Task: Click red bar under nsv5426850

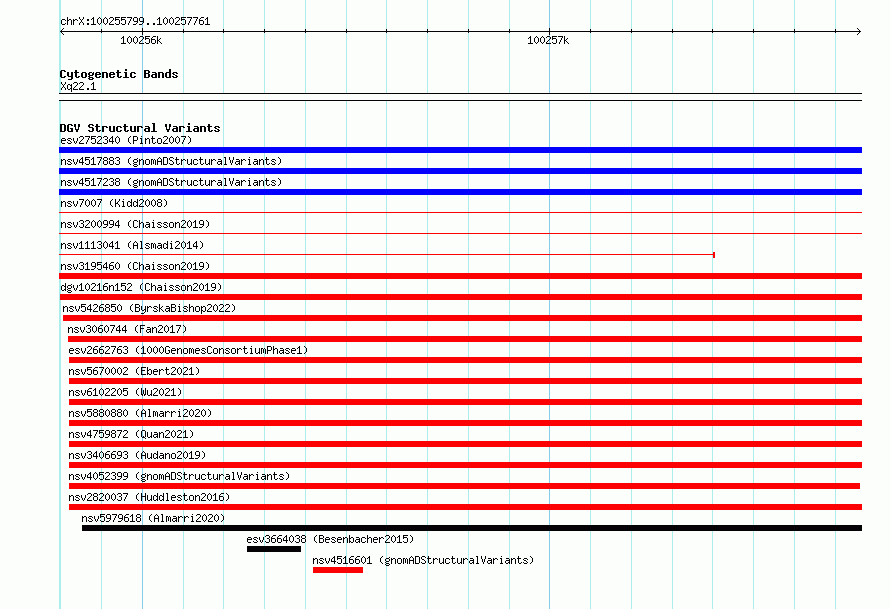Action: click(462, 318)
